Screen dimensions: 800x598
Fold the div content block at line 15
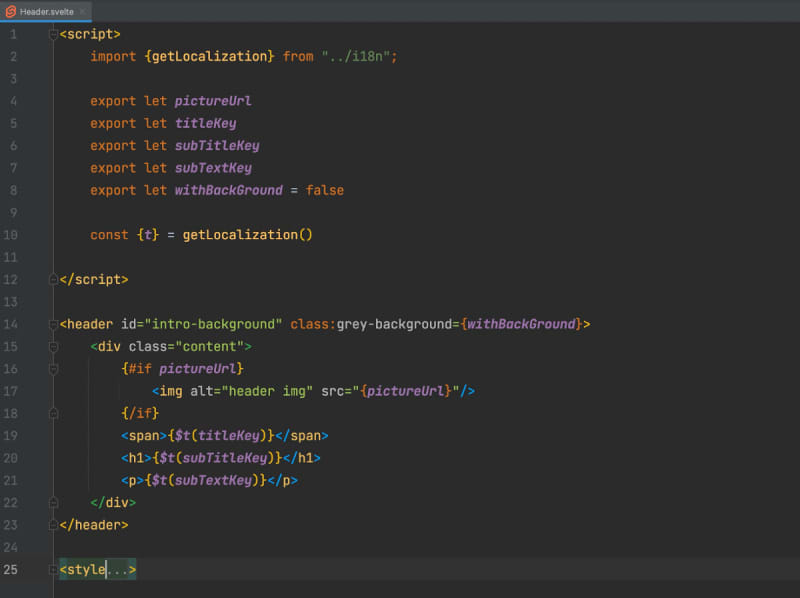pyautogui.click(x=53, y=346)
